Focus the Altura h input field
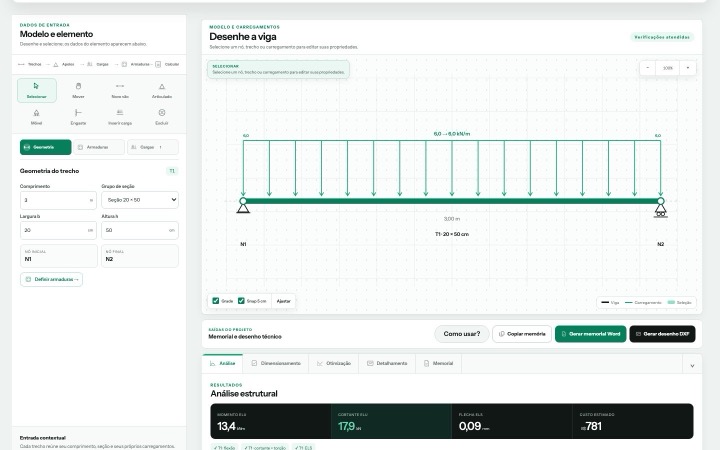 140,230
